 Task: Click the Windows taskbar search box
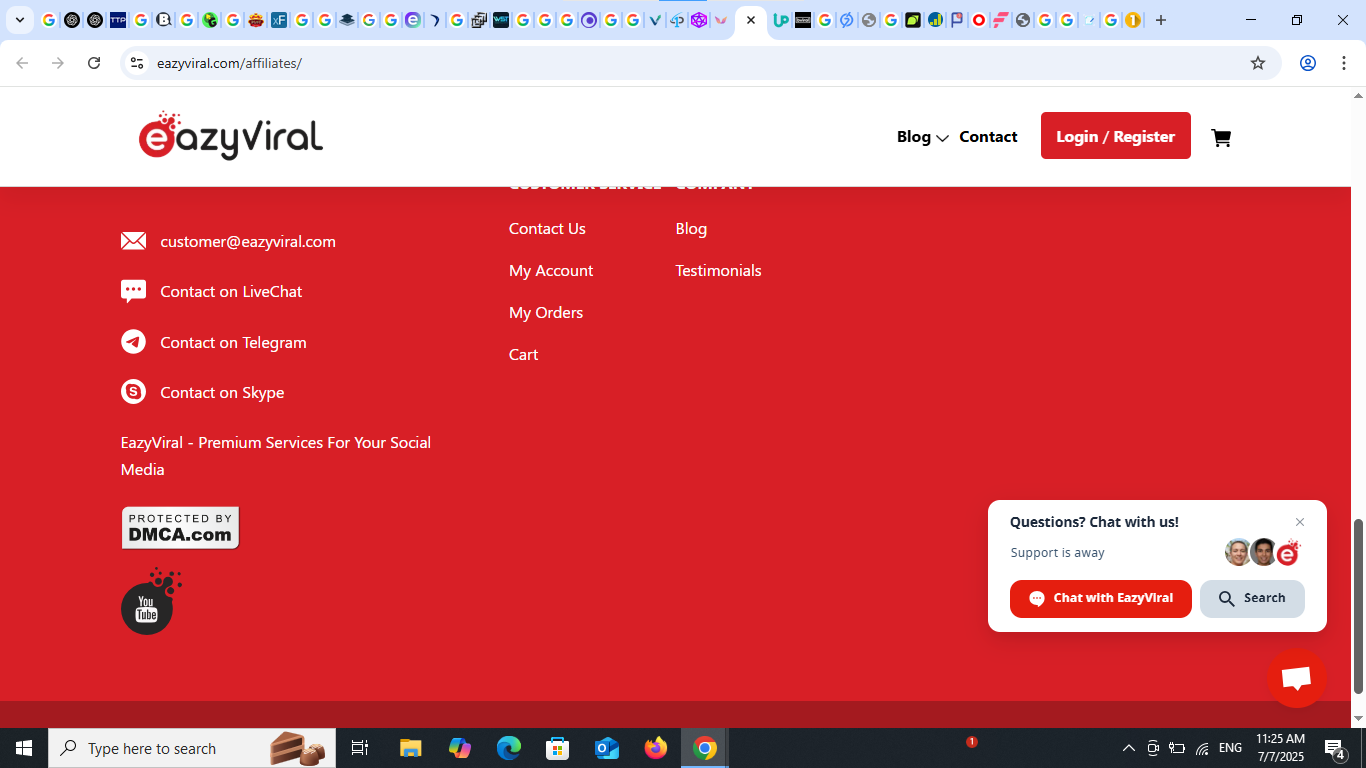(x=192, y=748)
